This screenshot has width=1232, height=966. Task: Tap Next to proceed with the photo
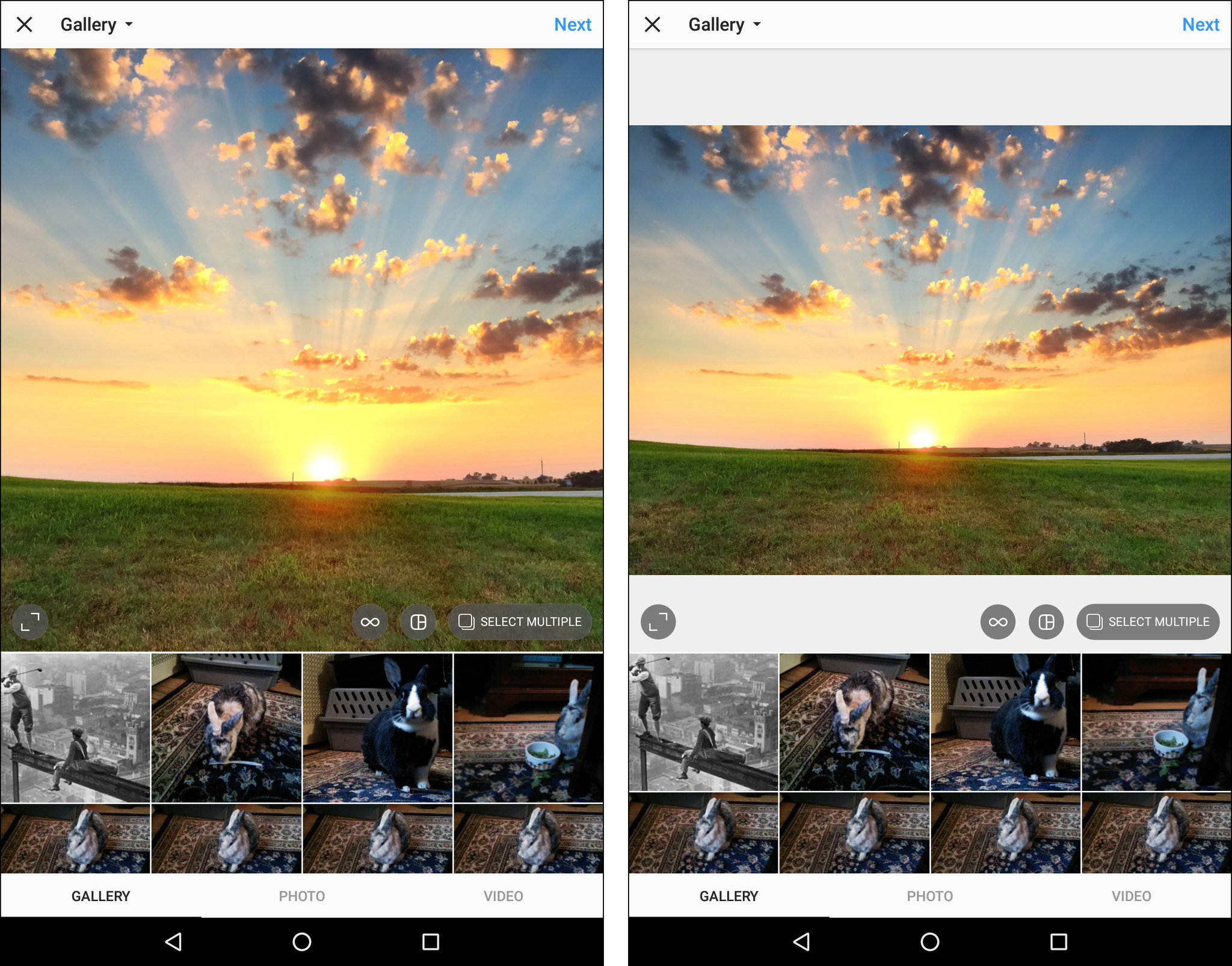572,24
